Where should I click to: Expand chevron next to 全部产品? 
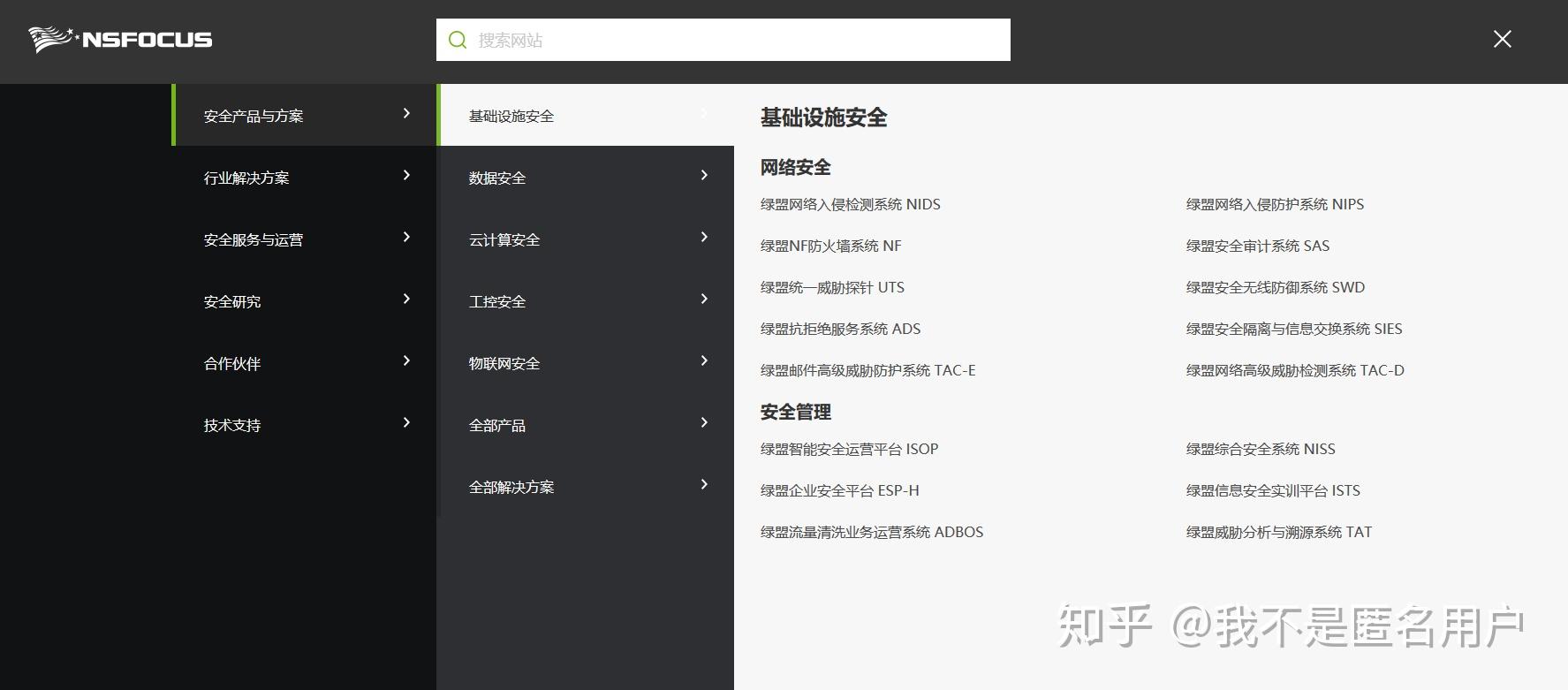click(704, 422)
